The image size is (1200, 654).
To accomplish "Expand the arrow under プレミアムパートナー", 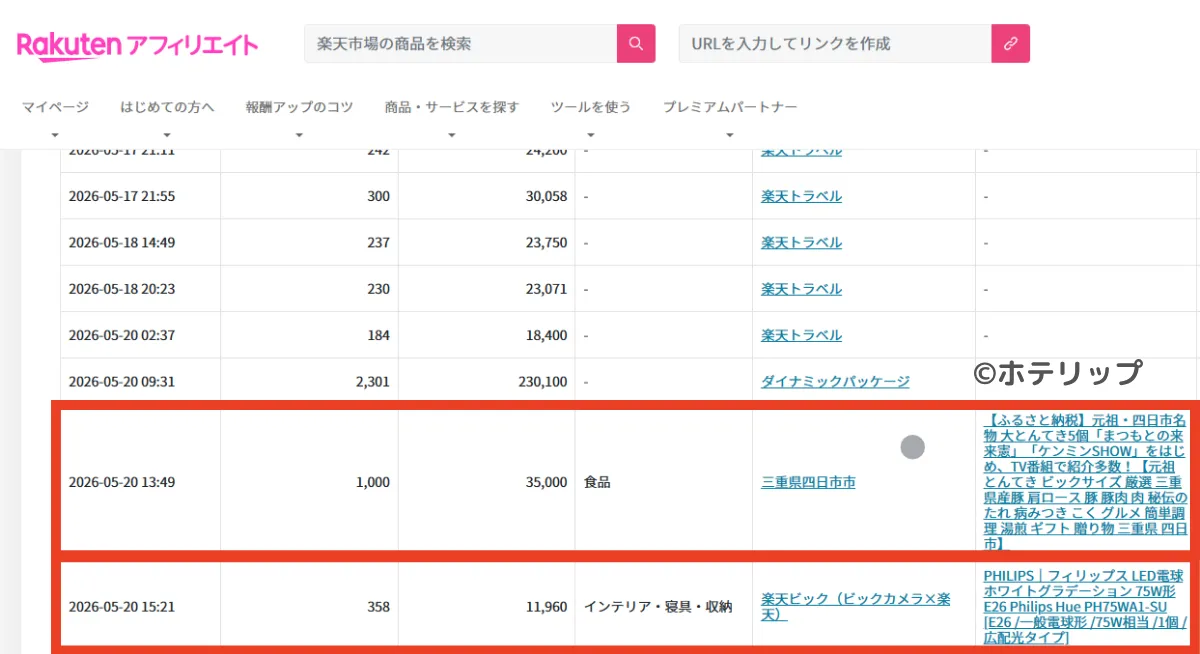I will pyautogui.click(x=730, y=135).
